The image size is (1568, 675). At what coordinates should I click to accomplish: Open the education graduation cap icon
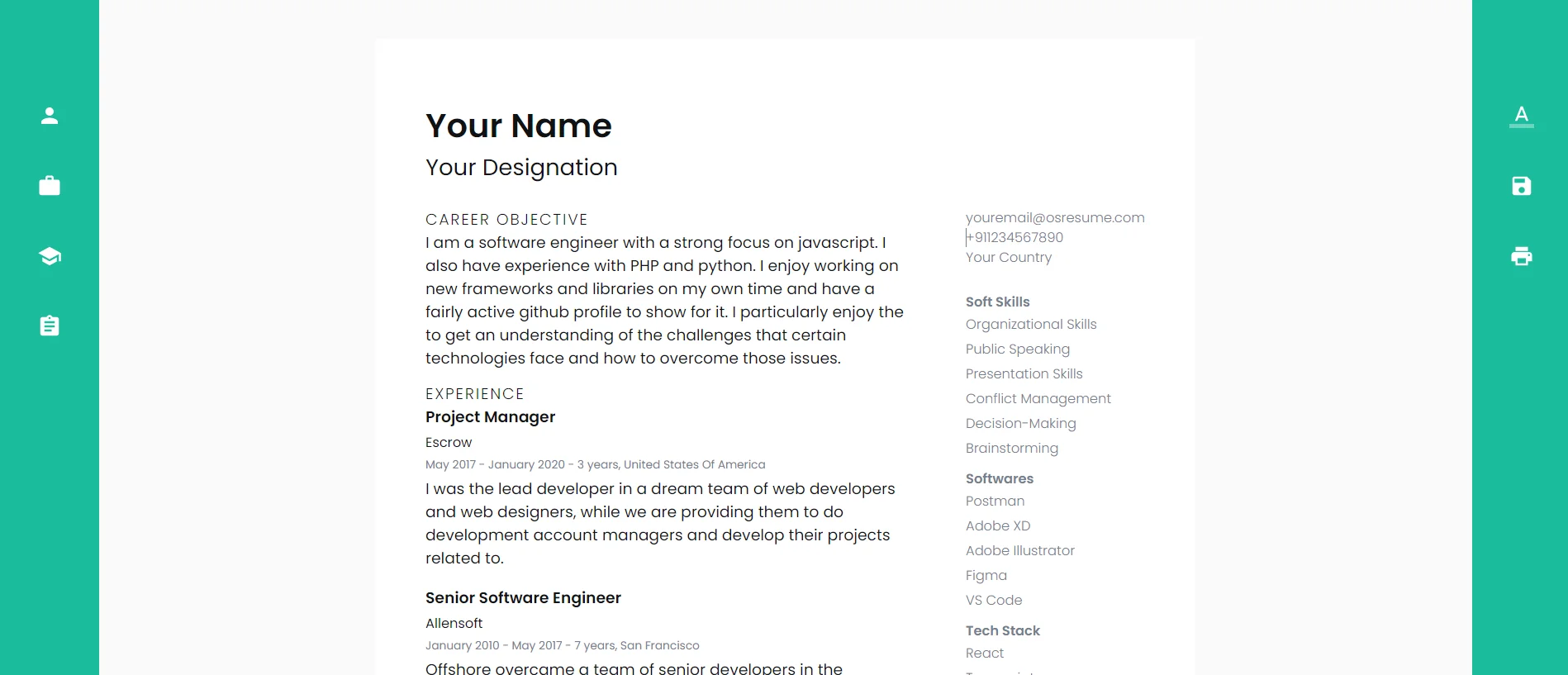[50, 256]
